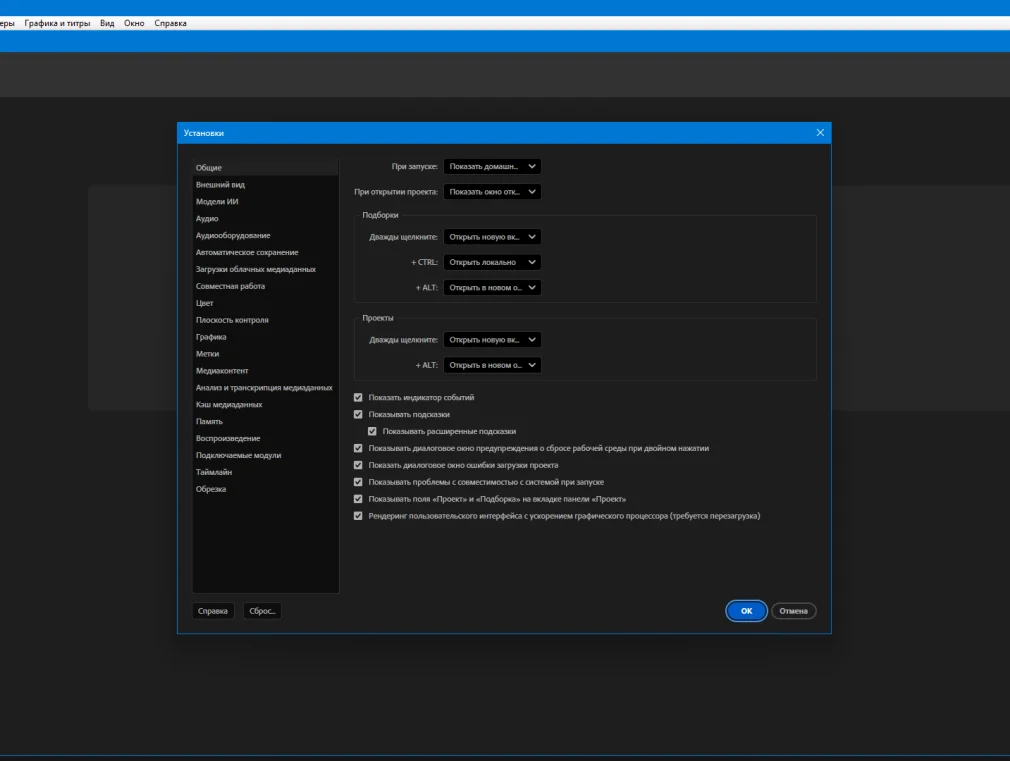Open the При запуске dropdown

click(x=492, y=167)
